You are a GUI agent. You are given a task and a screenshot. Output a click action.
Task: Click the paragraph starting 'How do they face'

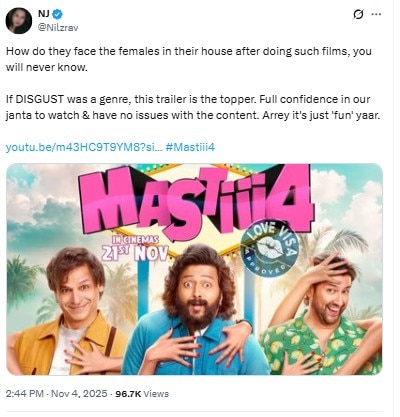[x=189, y=59]
